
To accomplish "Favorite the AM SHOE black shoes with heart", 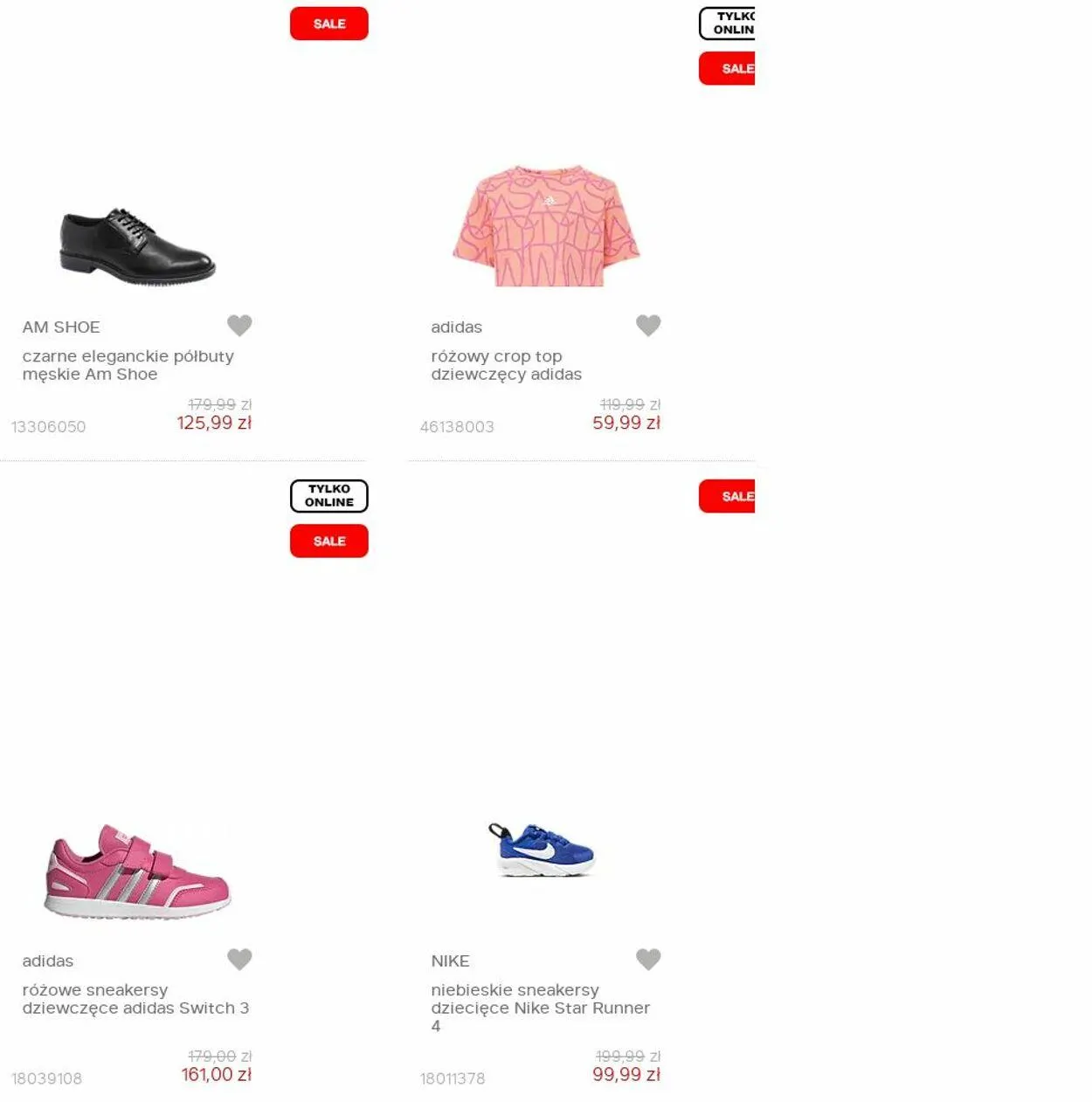I will click(239, 325).
